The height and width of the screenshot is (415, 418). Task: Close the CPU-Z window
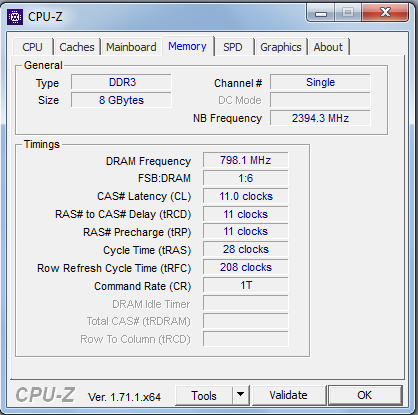point(385,13)
